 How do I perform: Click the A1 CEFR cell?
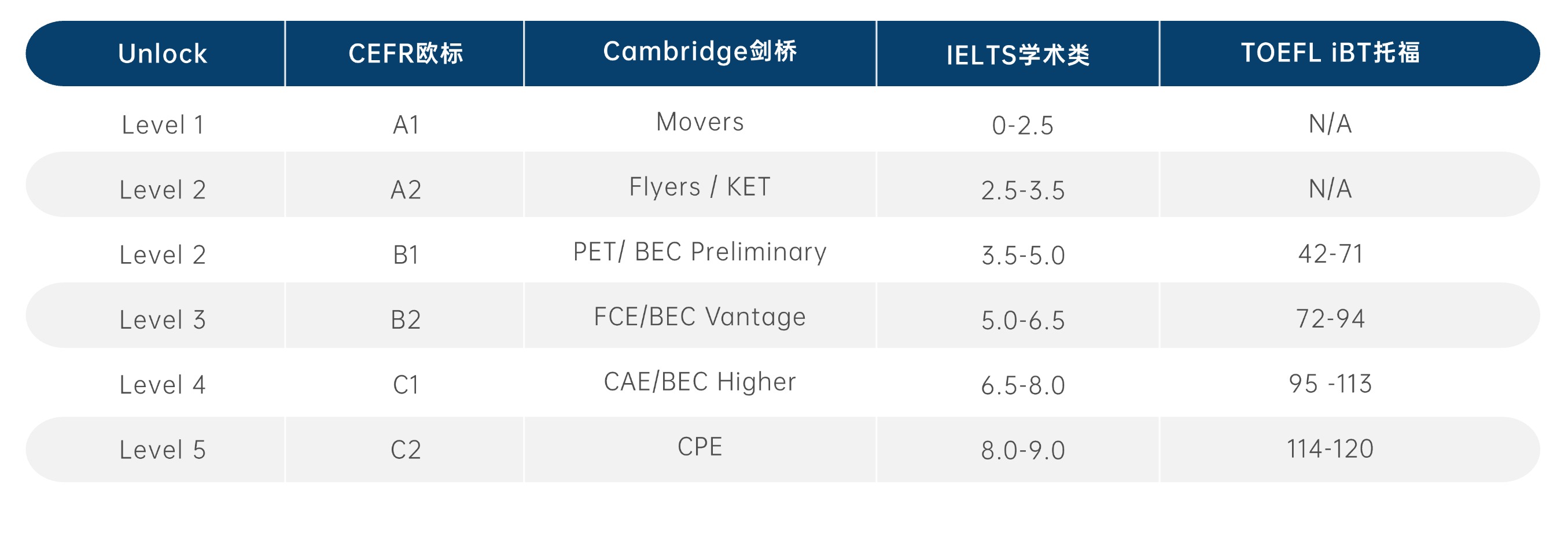click(406, 125)
